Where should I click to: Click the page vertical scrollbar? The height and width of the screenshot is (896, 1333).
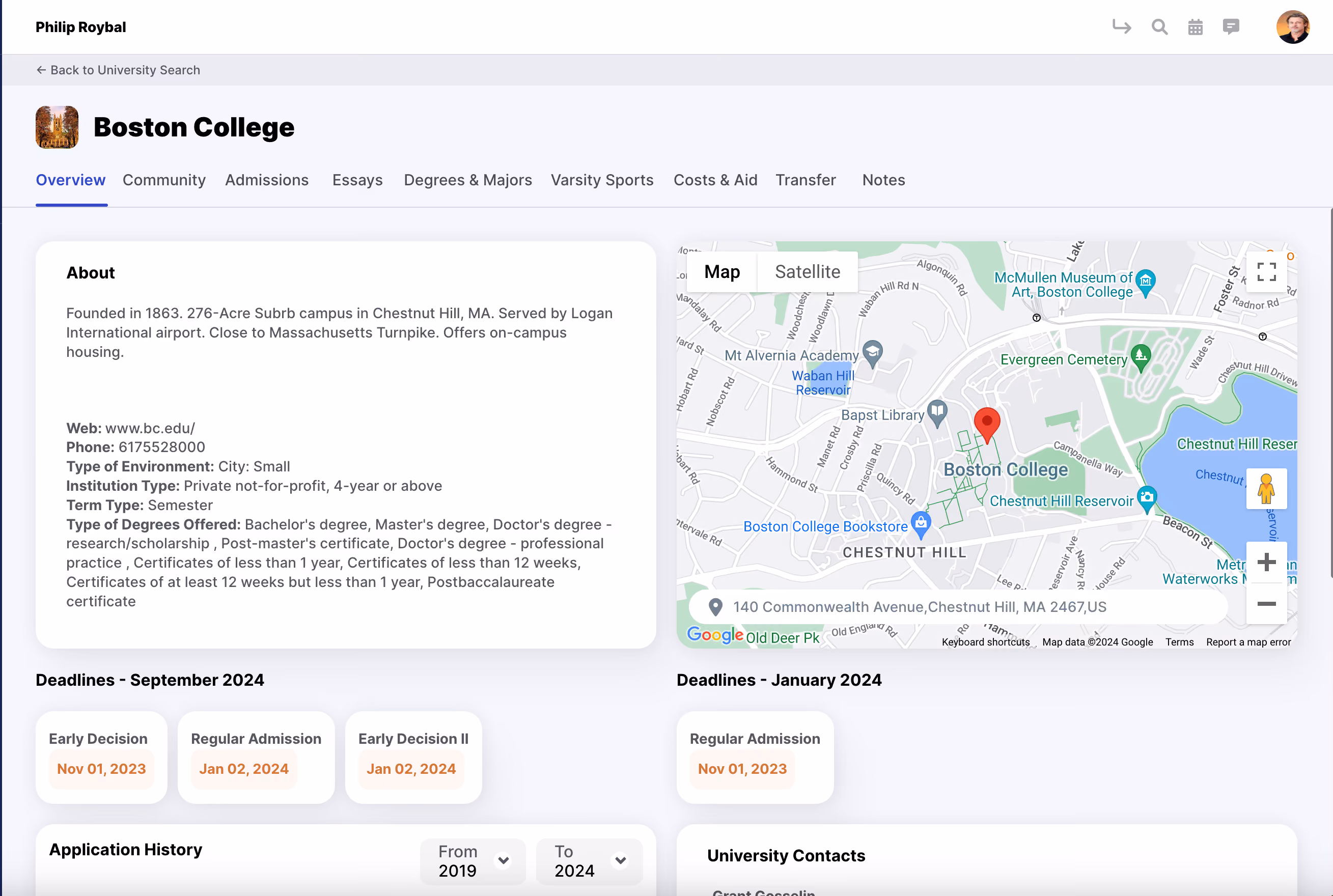1331,393
